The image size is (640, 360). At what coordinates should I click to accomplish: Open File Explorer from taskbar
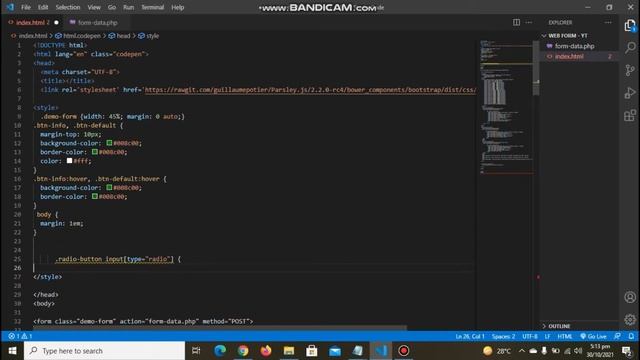[289, 351]
